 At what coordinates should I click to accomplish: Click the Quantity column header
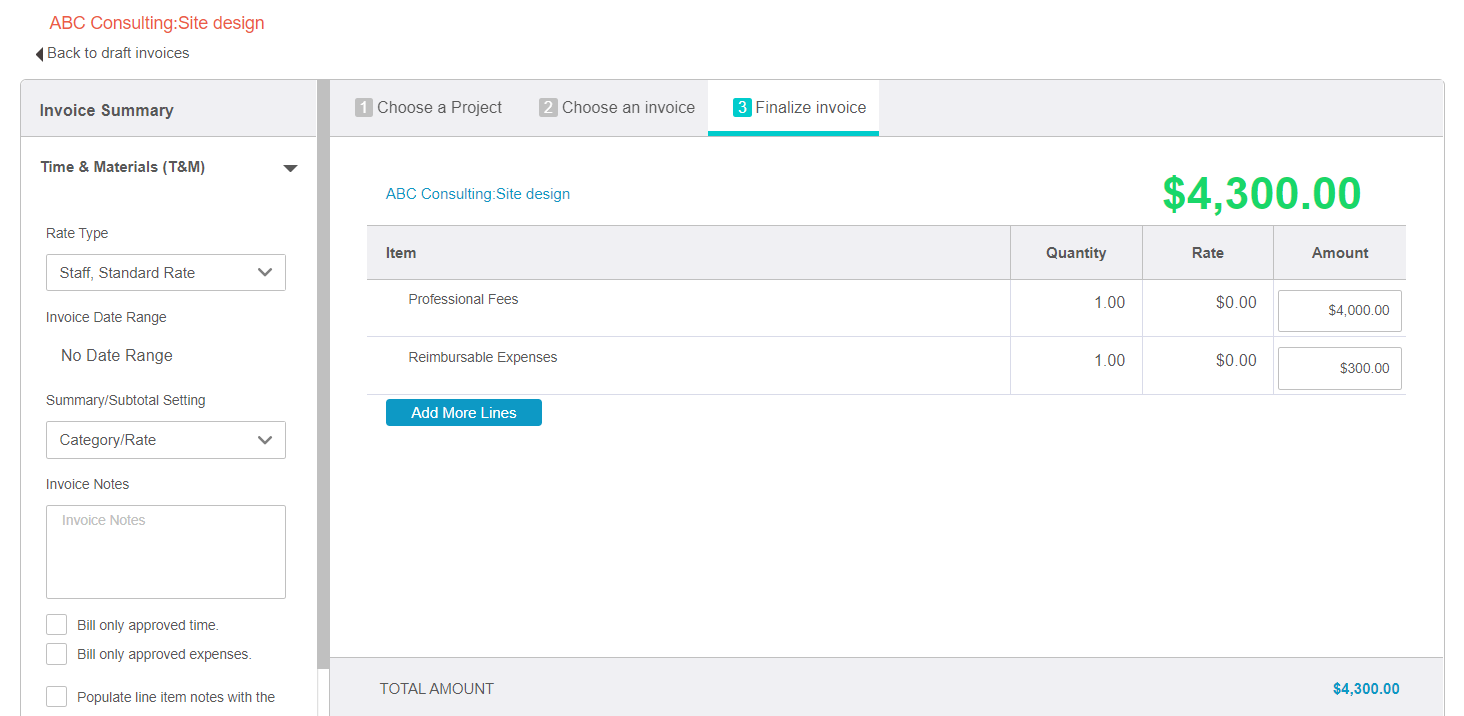1076,253
